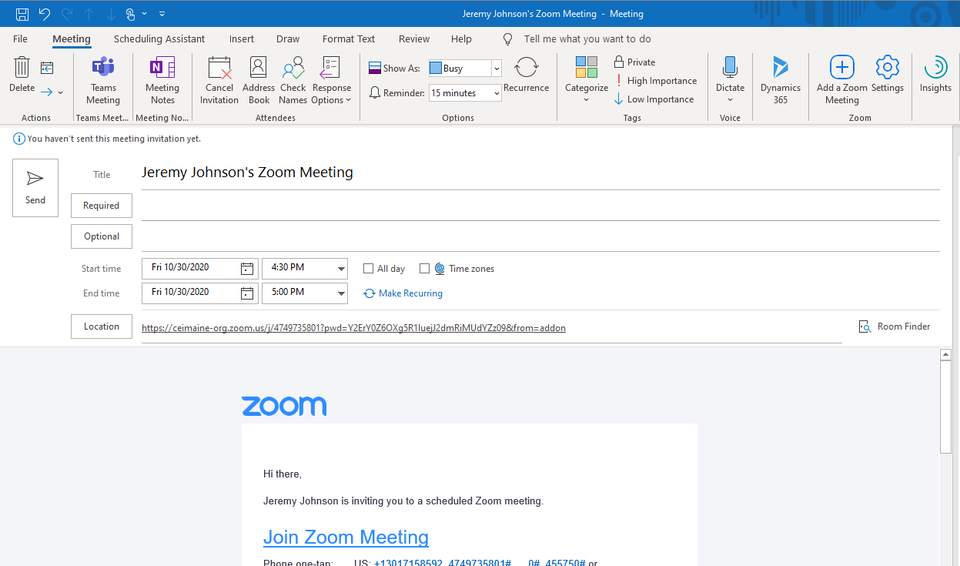Open the Categorize color menu
Image resolution: width=960 pixels, height=566 pixels.
click(x=587, y=79)
